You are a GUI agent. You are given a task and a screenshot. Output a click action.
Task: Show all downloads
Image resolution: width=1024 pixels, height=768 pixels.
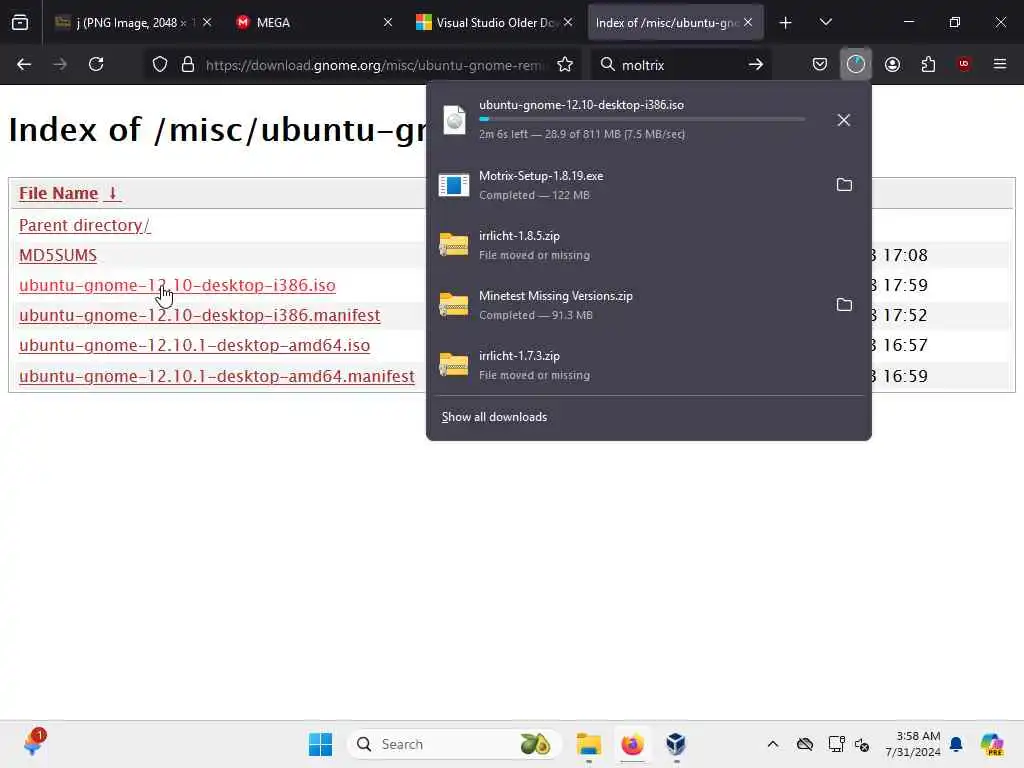[x=494, y=417]
